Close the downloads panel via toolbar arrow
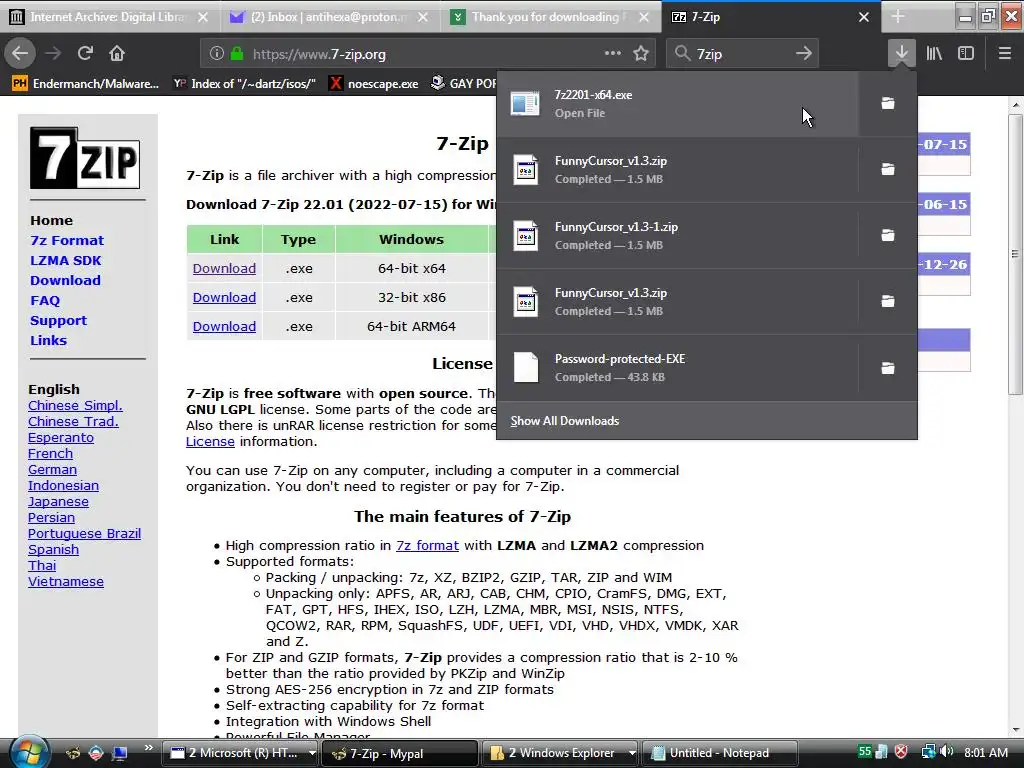Image resolution: width=1024 pixels, height=768 pixels. click(901, 54)
